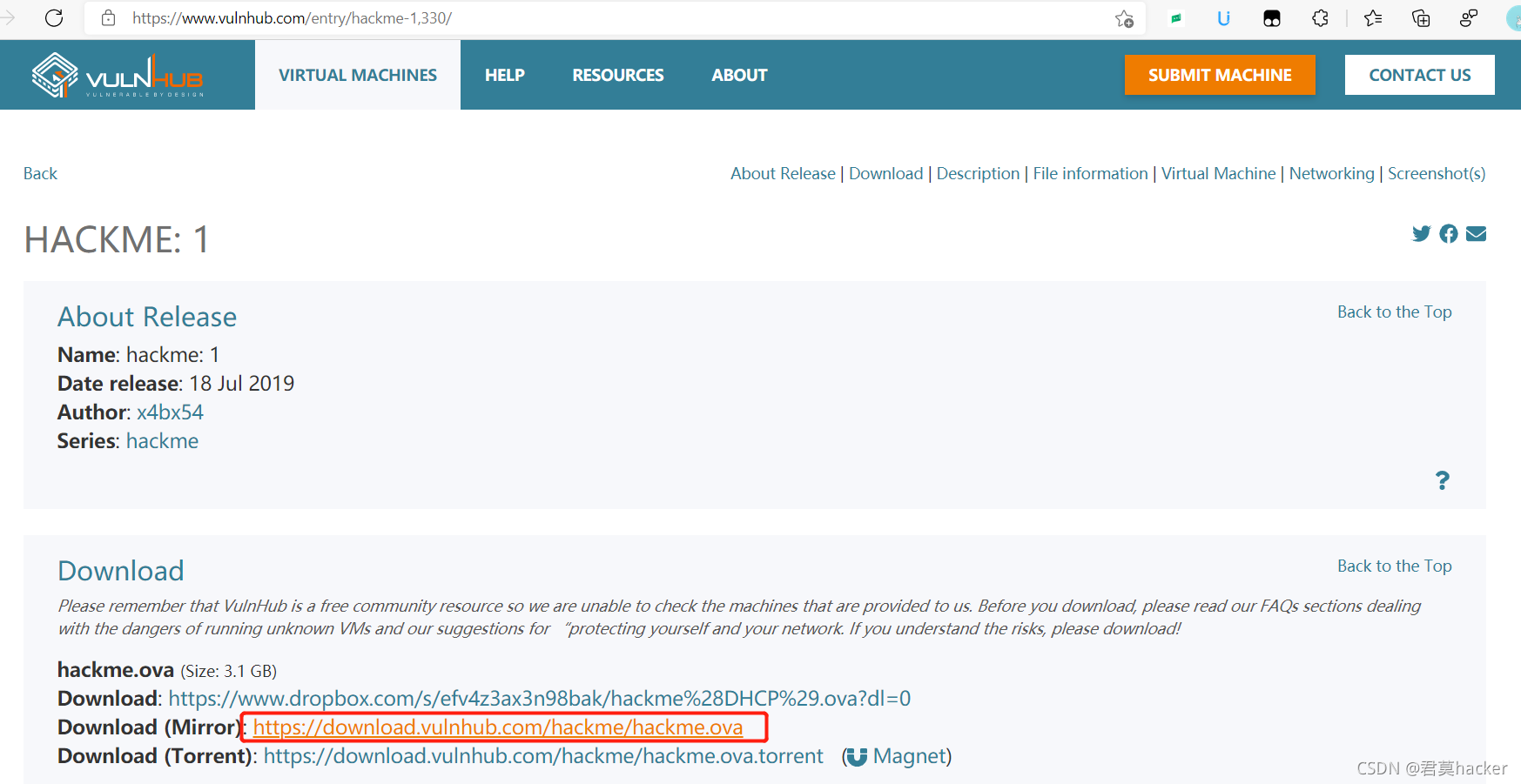Viewport: 1521px width, 784px height.
Task: Click the profile sharing icon in toolbar
Action: [x=1469, y=18]
